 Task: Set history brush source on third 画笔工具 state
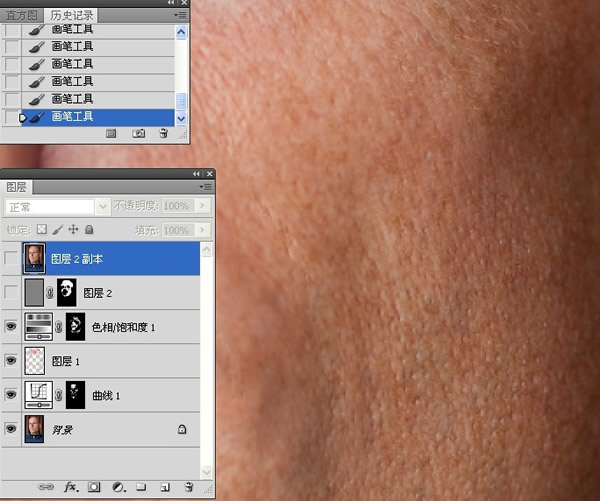11,64
